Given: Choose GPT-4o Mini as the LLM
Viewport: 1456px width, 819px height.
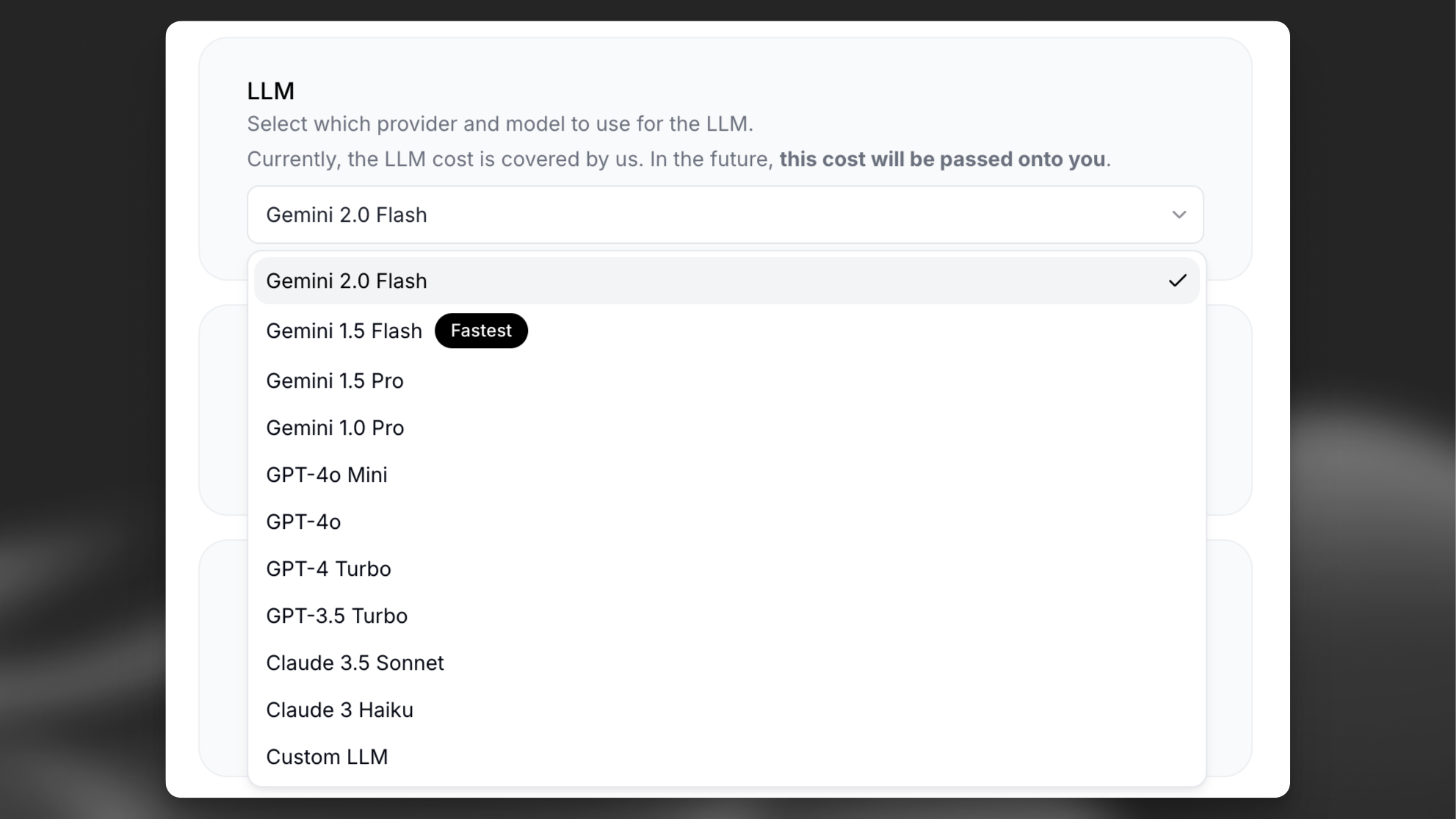Looking at the screenshot, I should pyautogui.click(x=327, y=475).
